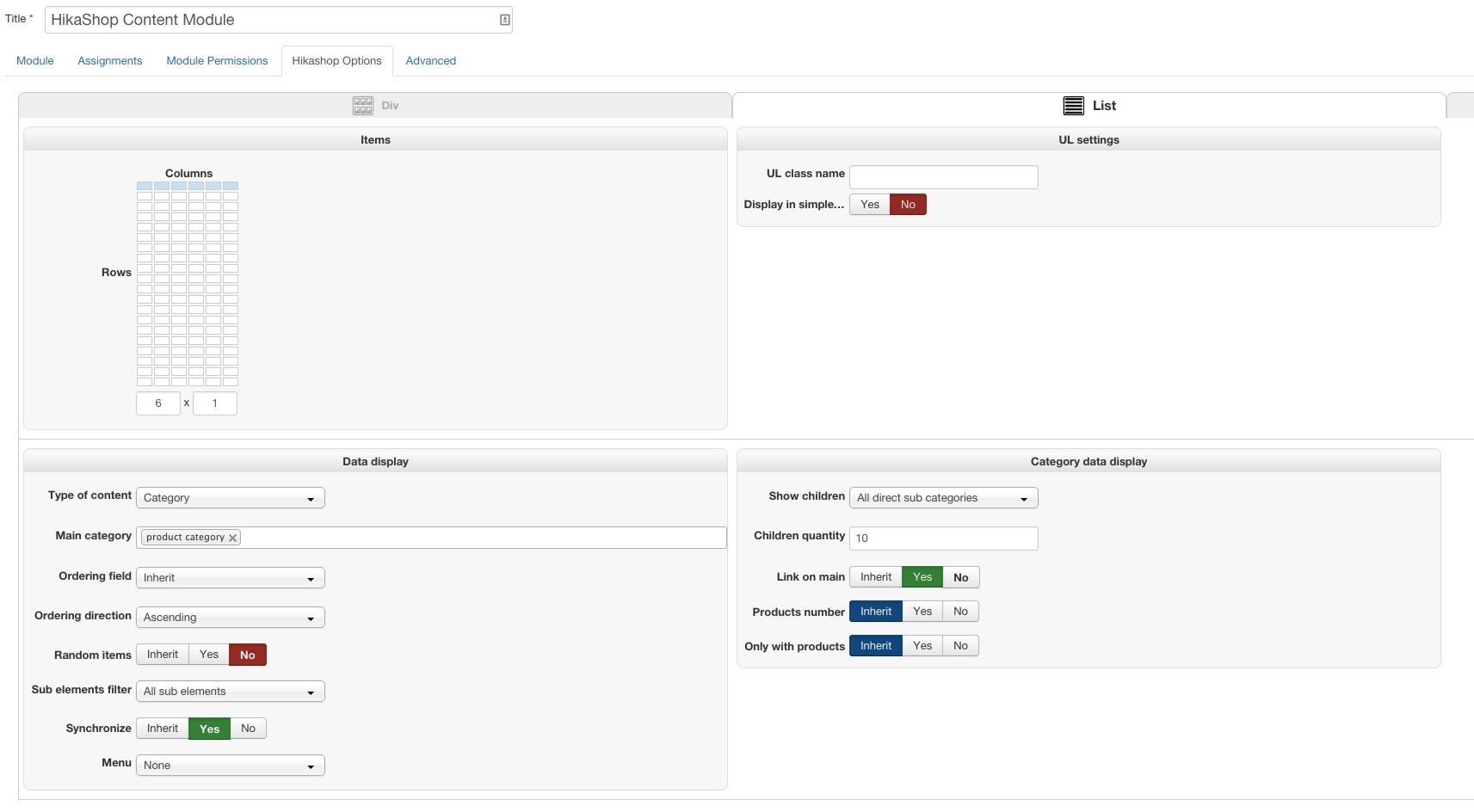
Task: Set Link on main to Inherit
Action: [875, 577]
